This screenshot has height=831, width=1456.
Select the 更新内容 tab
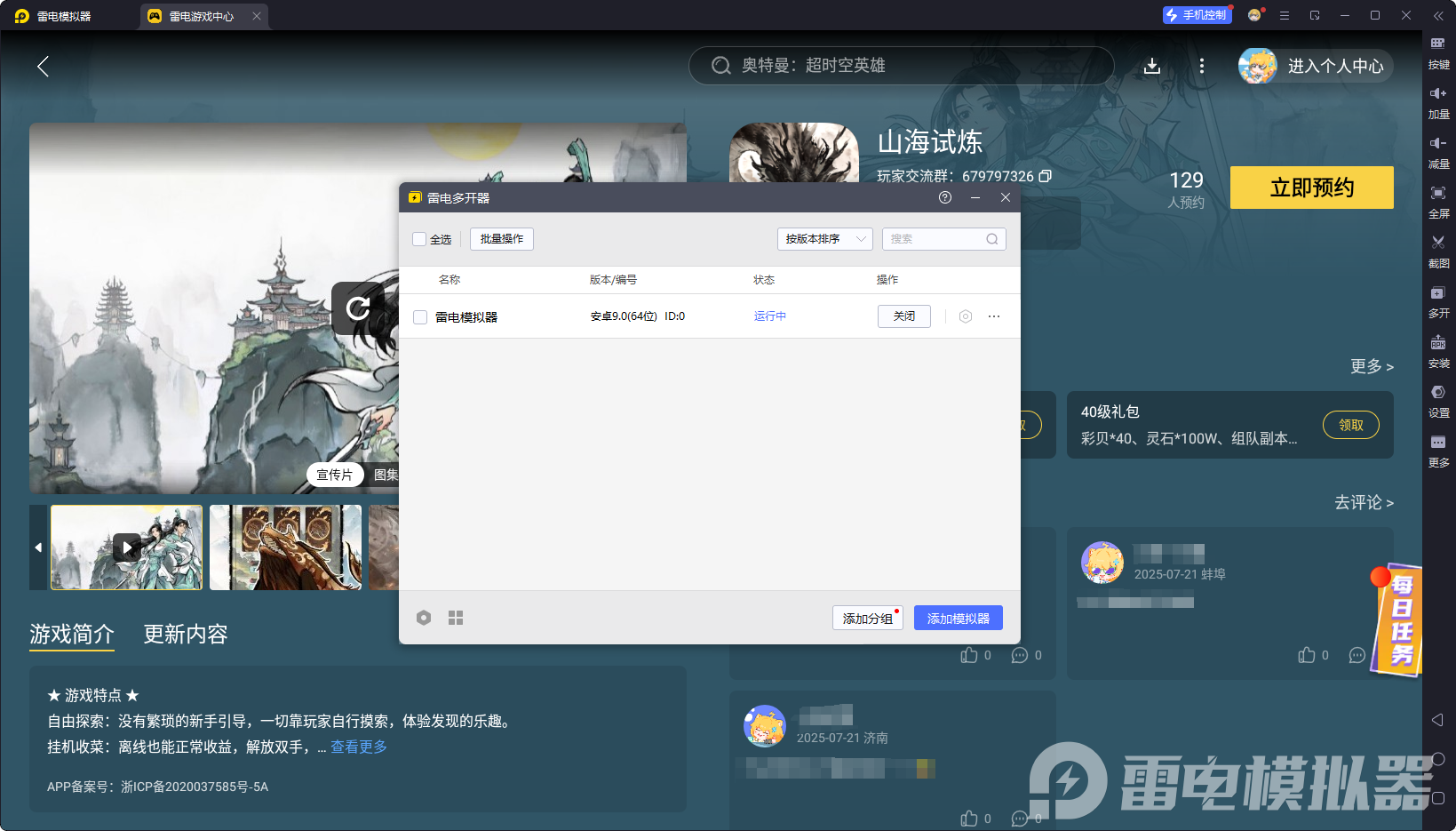click(x=186, y=634)
